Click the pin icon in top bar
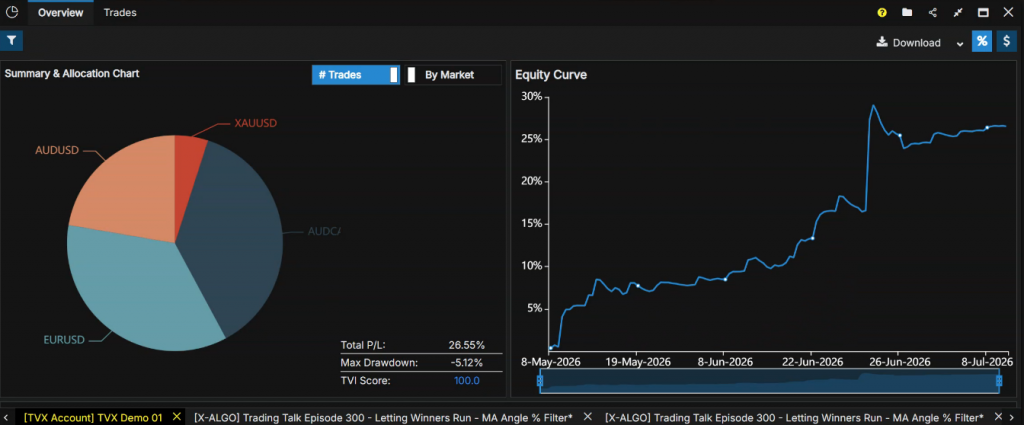 958,12
